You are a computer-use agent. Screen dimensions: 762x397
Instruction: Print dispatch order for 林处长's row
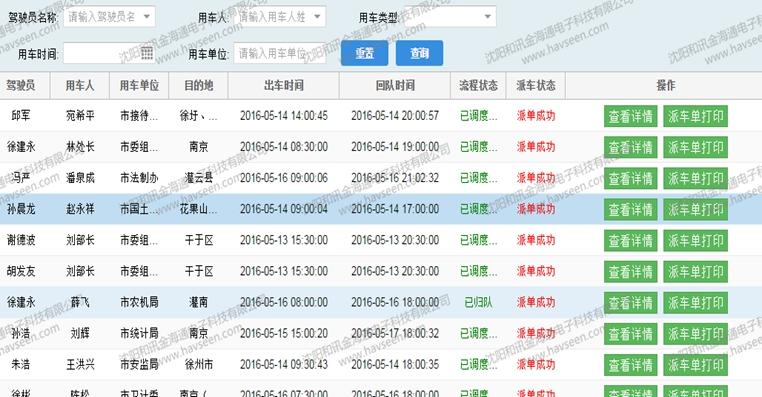pyautogui.click(x=695, y=147)
